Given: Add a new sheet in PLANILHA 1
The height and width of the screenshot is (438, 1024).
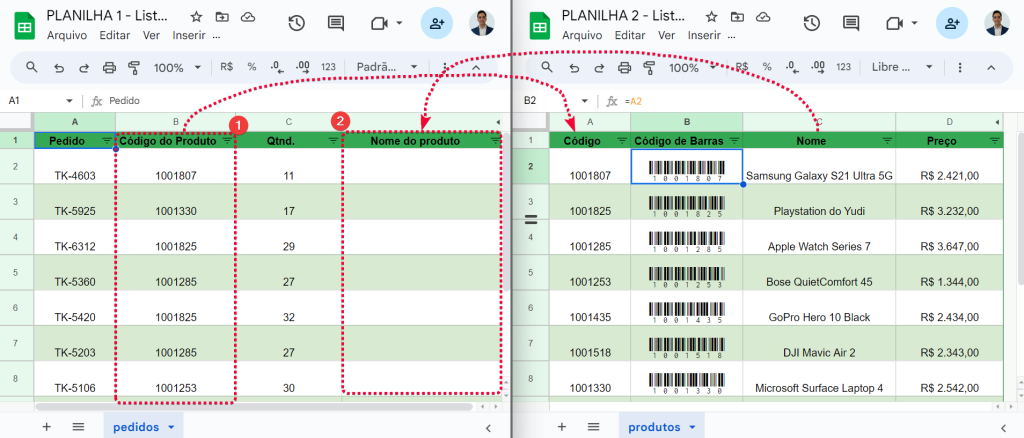Looking at the screenshot, I should tap(46, 427).
